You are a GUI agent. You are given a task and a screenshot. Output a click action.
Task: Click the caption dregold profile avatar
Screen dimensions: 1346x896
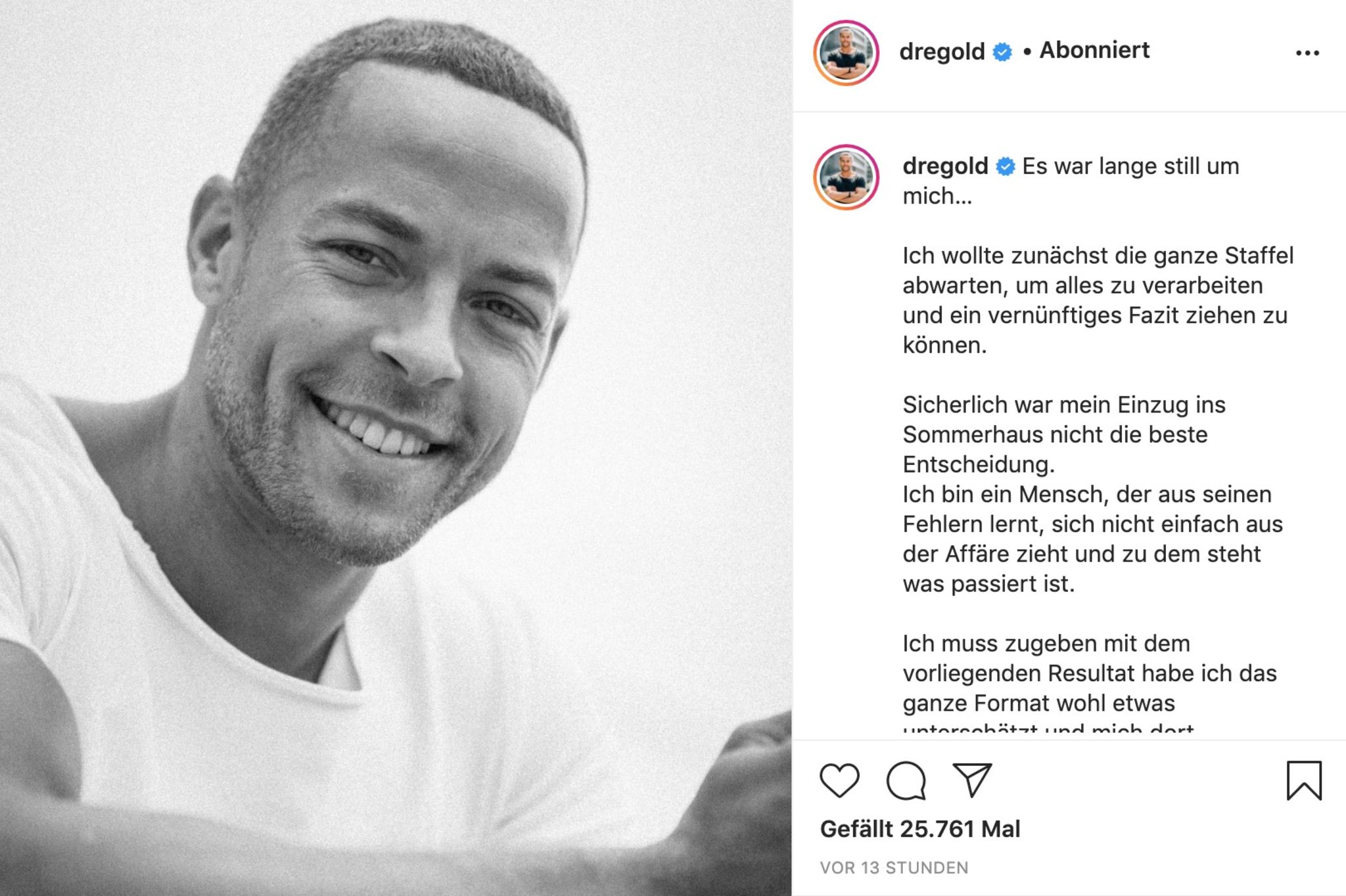pos(847,177)
